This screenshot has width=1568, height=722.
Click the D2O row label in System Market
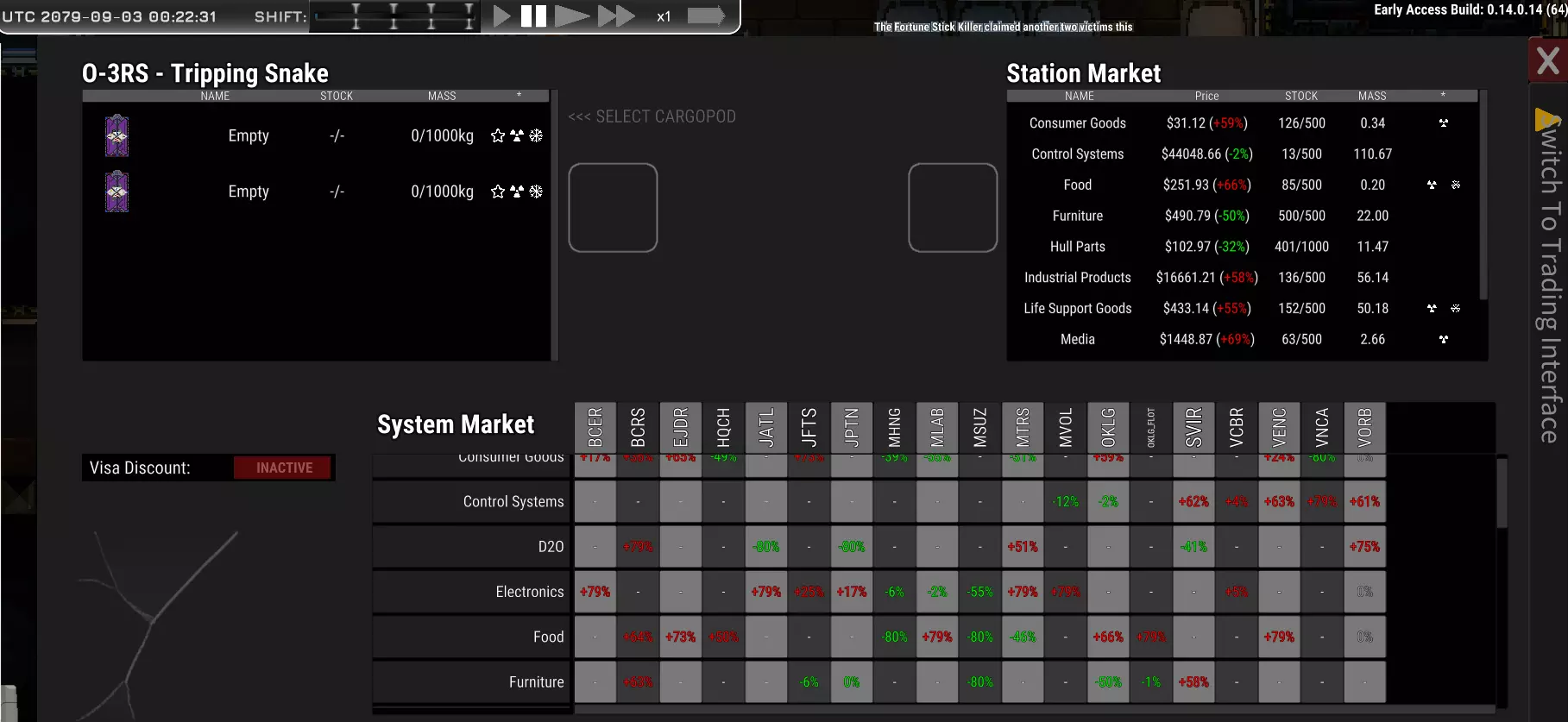point(551,547)
